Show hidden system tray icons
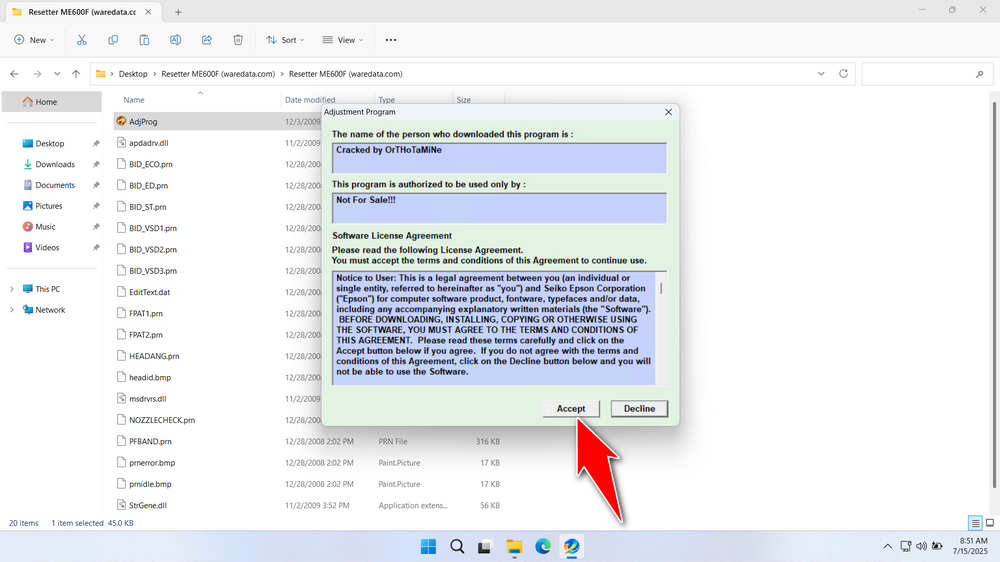This screenshot has height=562, width=1000. tap(887, 547)
